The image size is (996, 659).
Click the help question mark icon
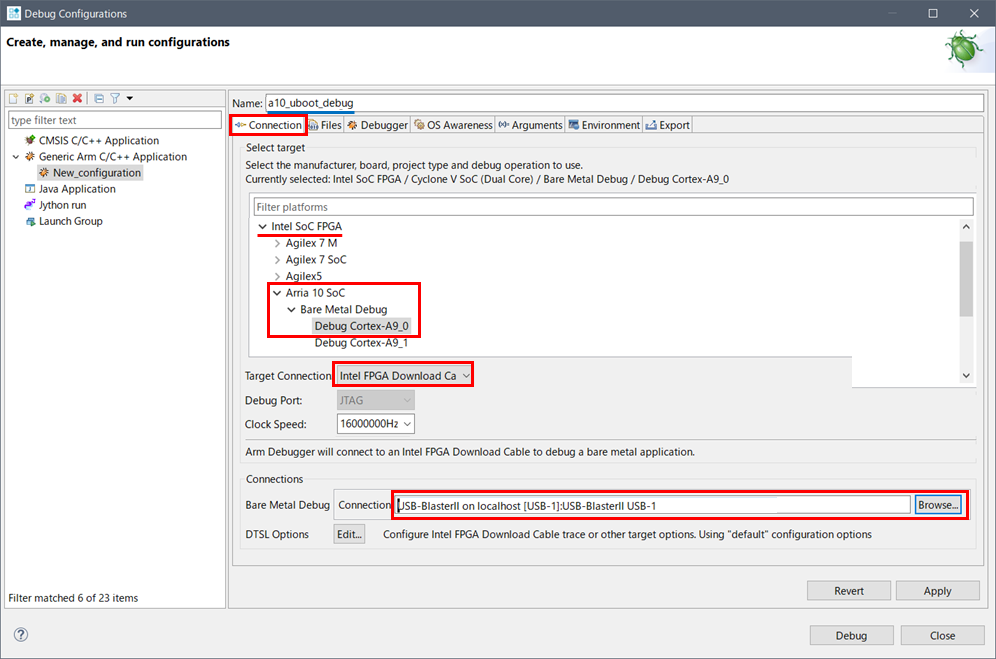[x=21, y=635]
